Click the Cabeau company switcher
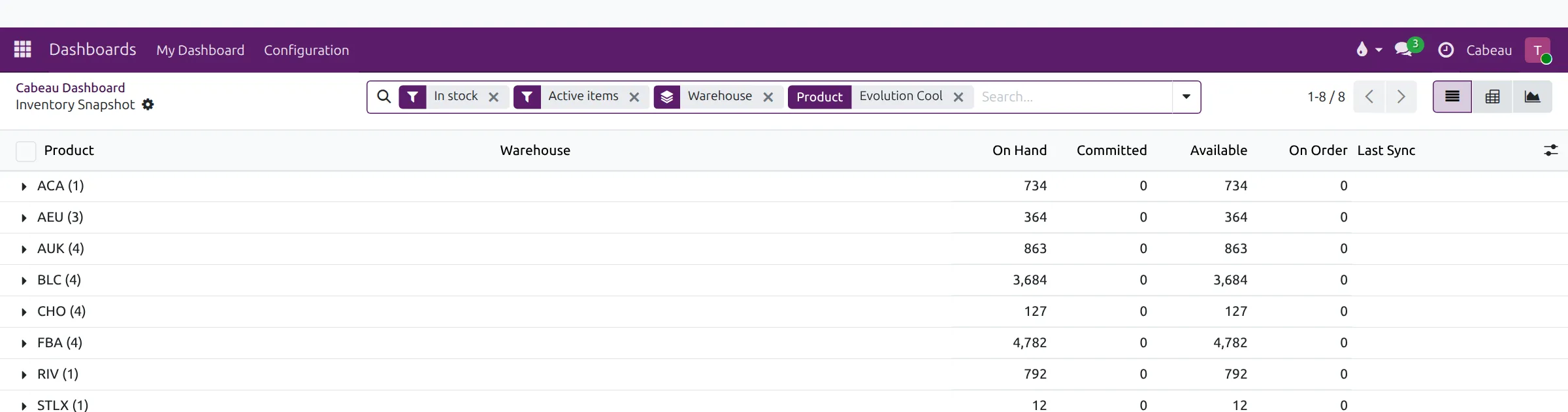 [1489, 50]
